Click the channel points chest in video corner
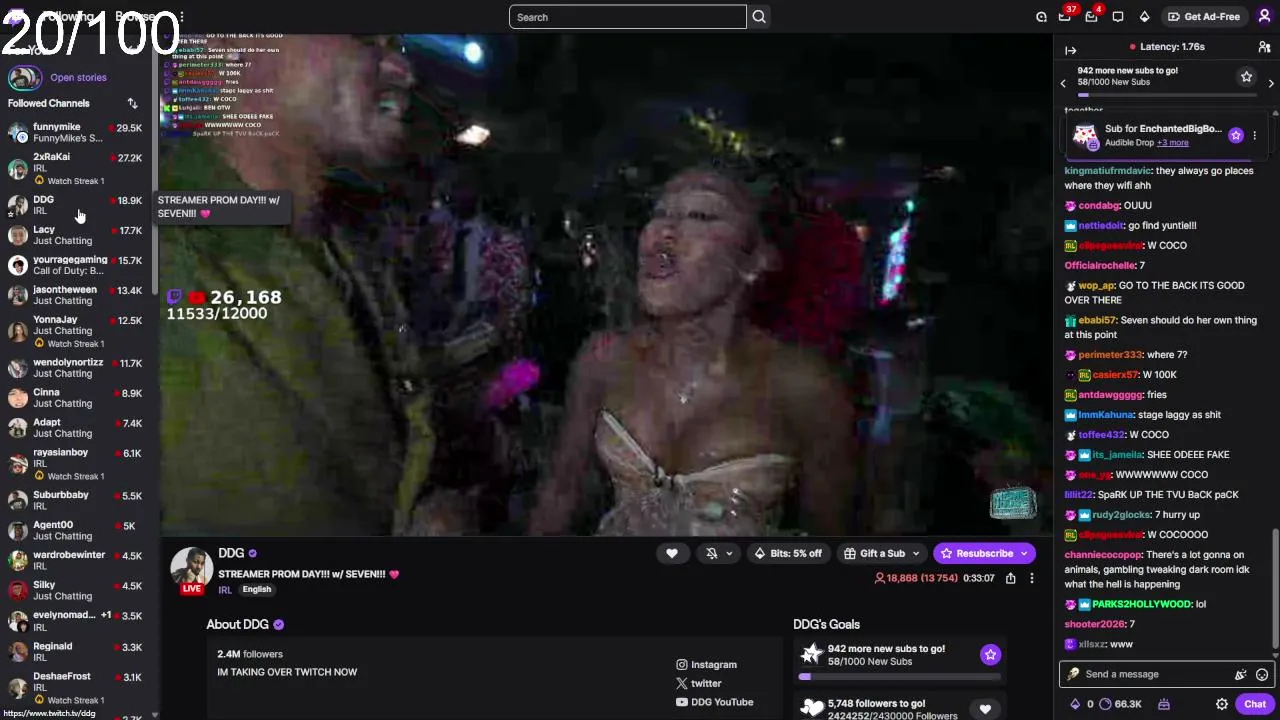This screenshot has height=720, width=1280. click(x=1013, y=503)
